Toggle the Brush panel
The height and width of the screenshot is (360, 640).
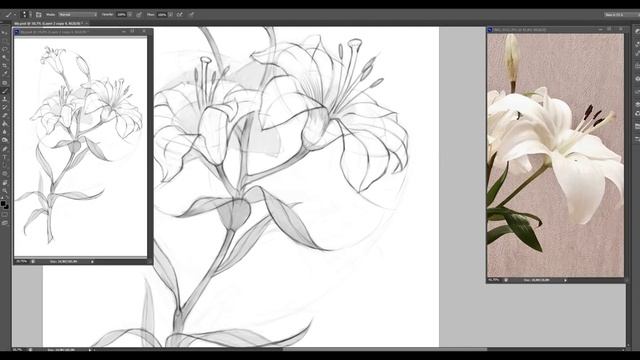tap(38, 14)
